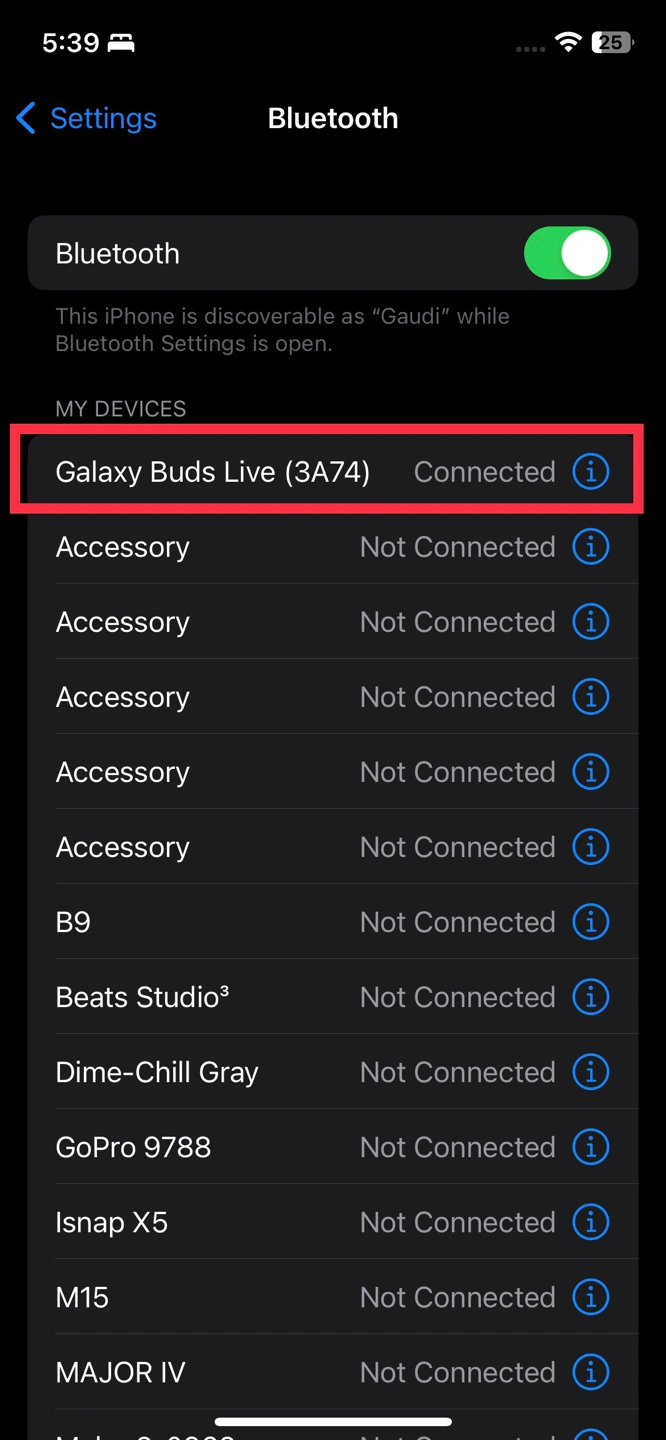Image resolution: width=666 pixels, height=1440 pixels.
Task: Tap the Dime-Chill Gray row
Action: [x=157, y=1072]
